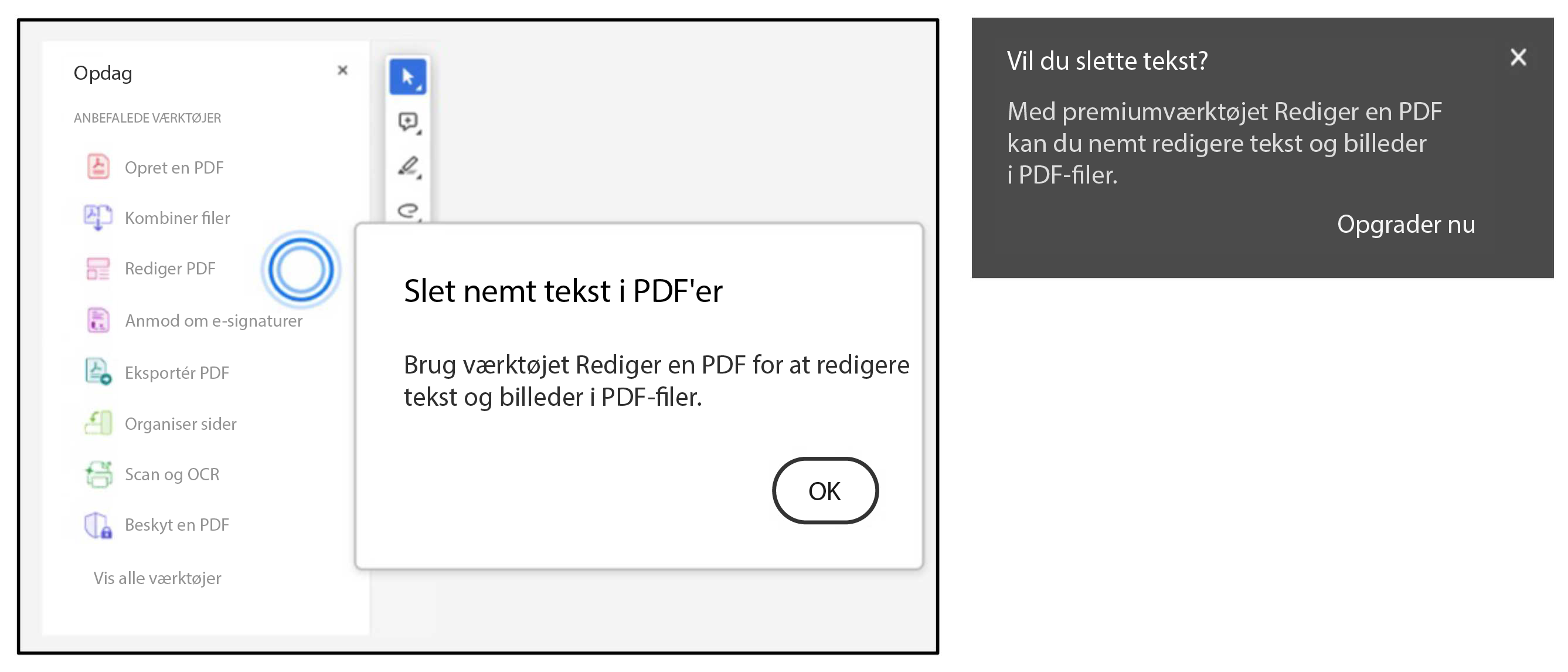Close the Opdag panel
Screen dimensions: 1568x672
click(343, 70)
